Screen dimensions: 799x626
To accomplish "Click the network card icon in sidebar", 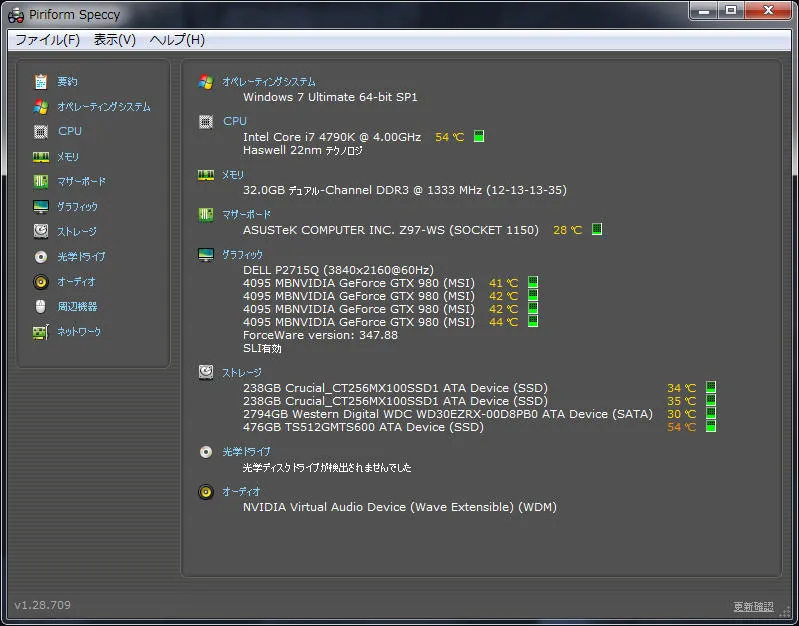I will click(40, 332).
